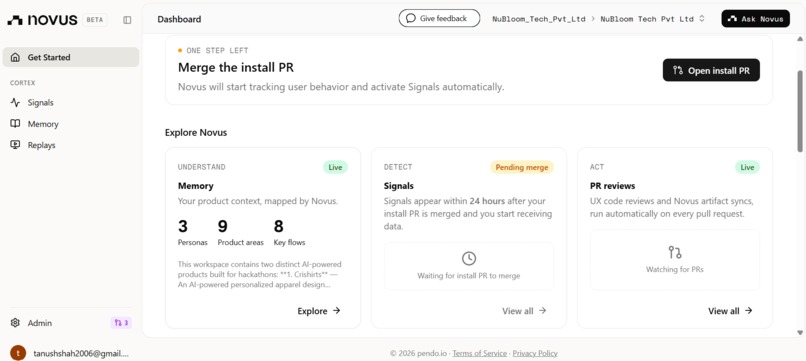Open Get Started page
Image resolution: width=806 pixels, height=361 pixels.
pyautogui.click(x=71, y=57)
